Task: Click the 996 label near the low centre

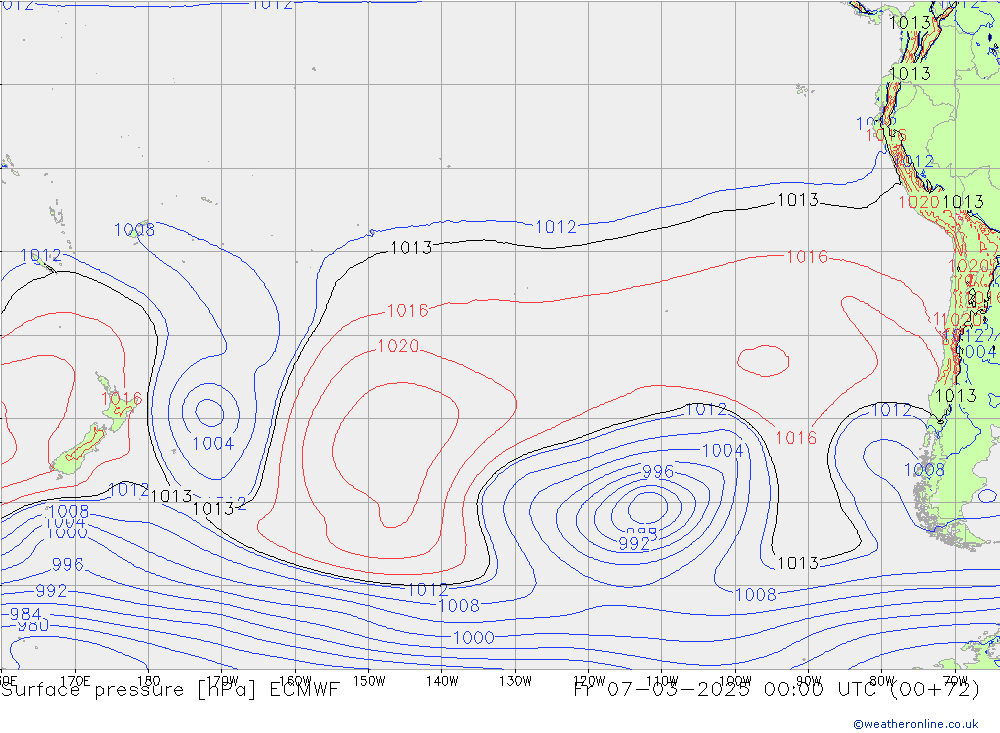Action: click(x=658, y=471)
